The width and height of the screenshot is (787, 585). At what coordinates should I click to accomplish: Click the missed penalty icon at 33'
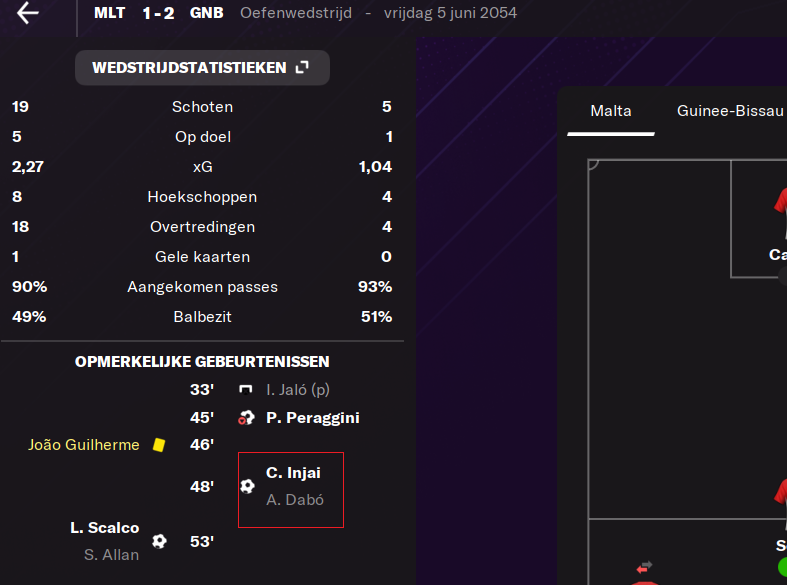pos(245,389)
